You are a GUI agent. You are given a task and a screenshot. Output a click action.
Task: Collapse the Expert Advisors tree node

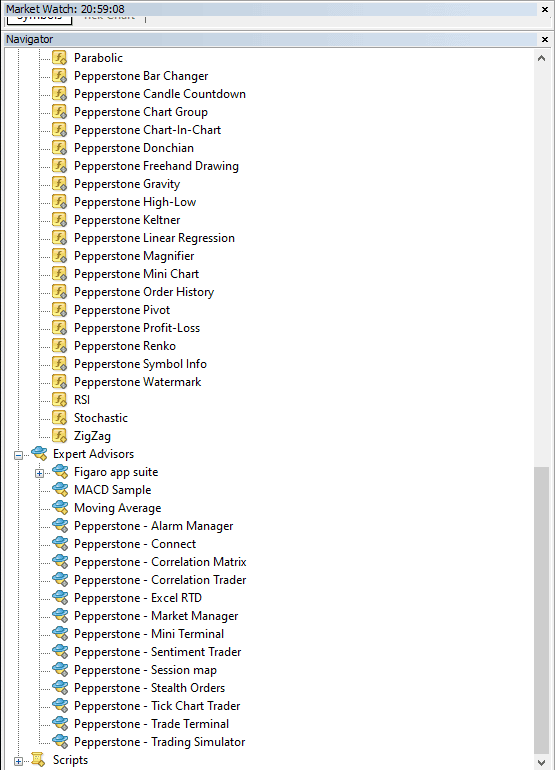tap(18, 455)
